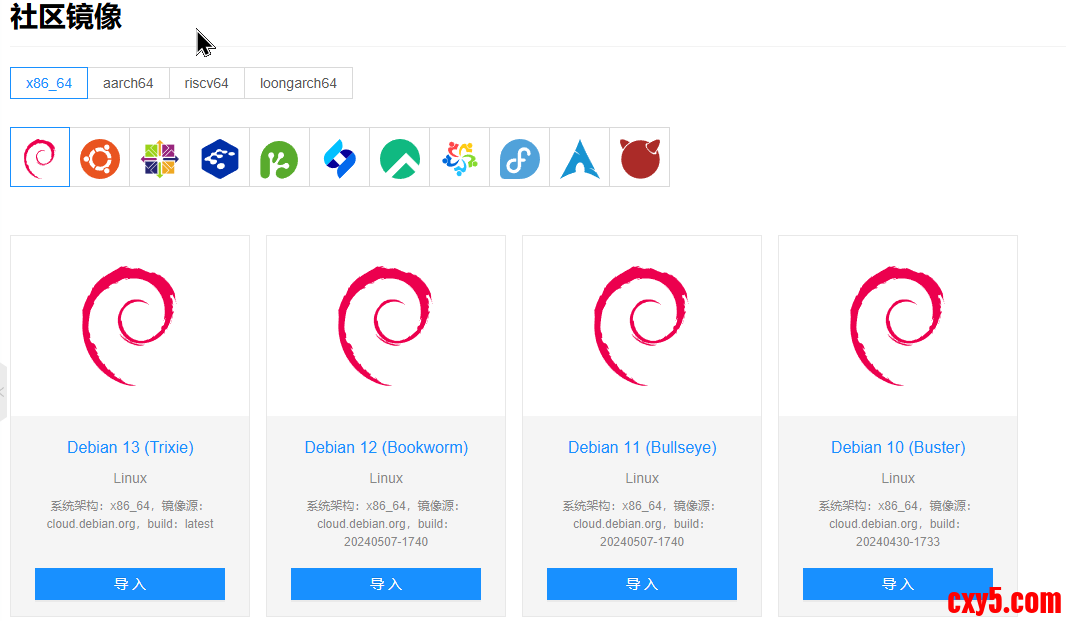The image size is (1066, 621).
Task: Switch to the riscv64 architecture tab
Action: point(207,83)
